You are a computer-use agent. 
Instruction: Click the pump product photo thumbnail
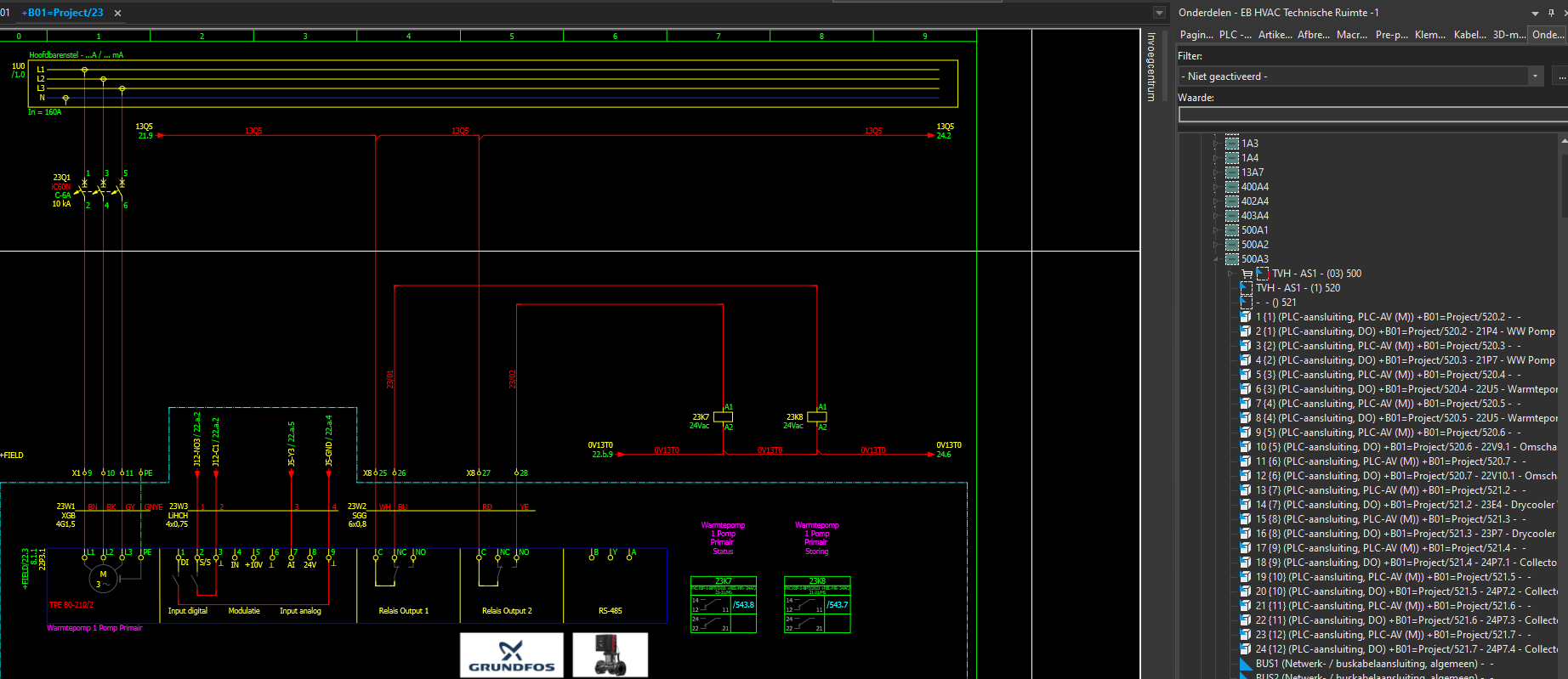click(x=610, y=655)
